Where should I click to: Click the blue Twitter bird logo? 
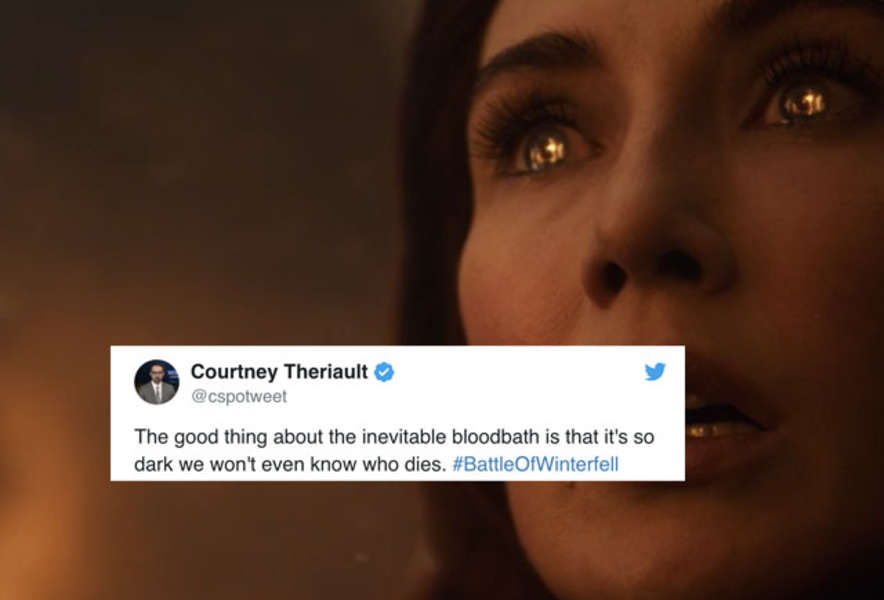tap(655, 372)
